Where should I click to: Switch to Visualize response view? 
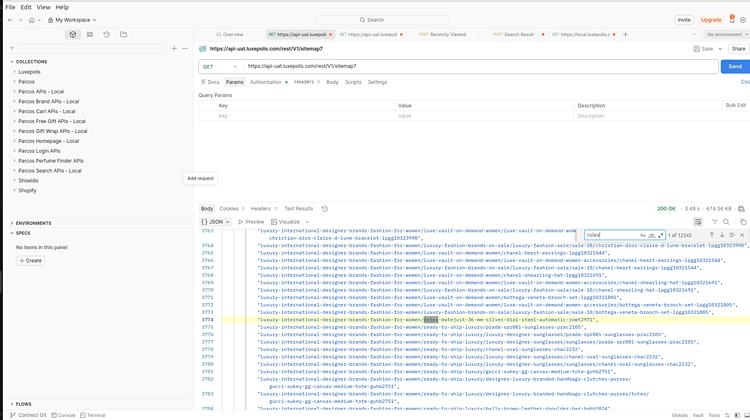286,222
